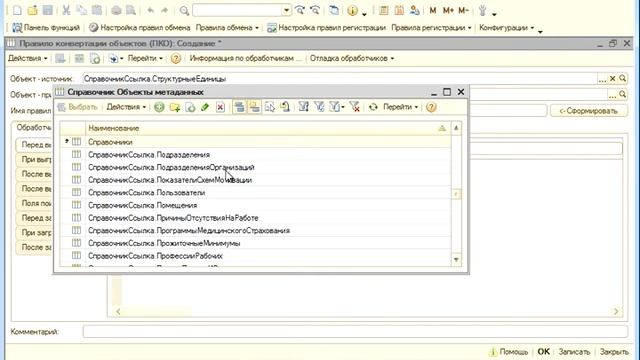This screenshot has width=640, height=360.
Task: Open Перейти menu in metadata objects window
Action: [x=400, y=107]
